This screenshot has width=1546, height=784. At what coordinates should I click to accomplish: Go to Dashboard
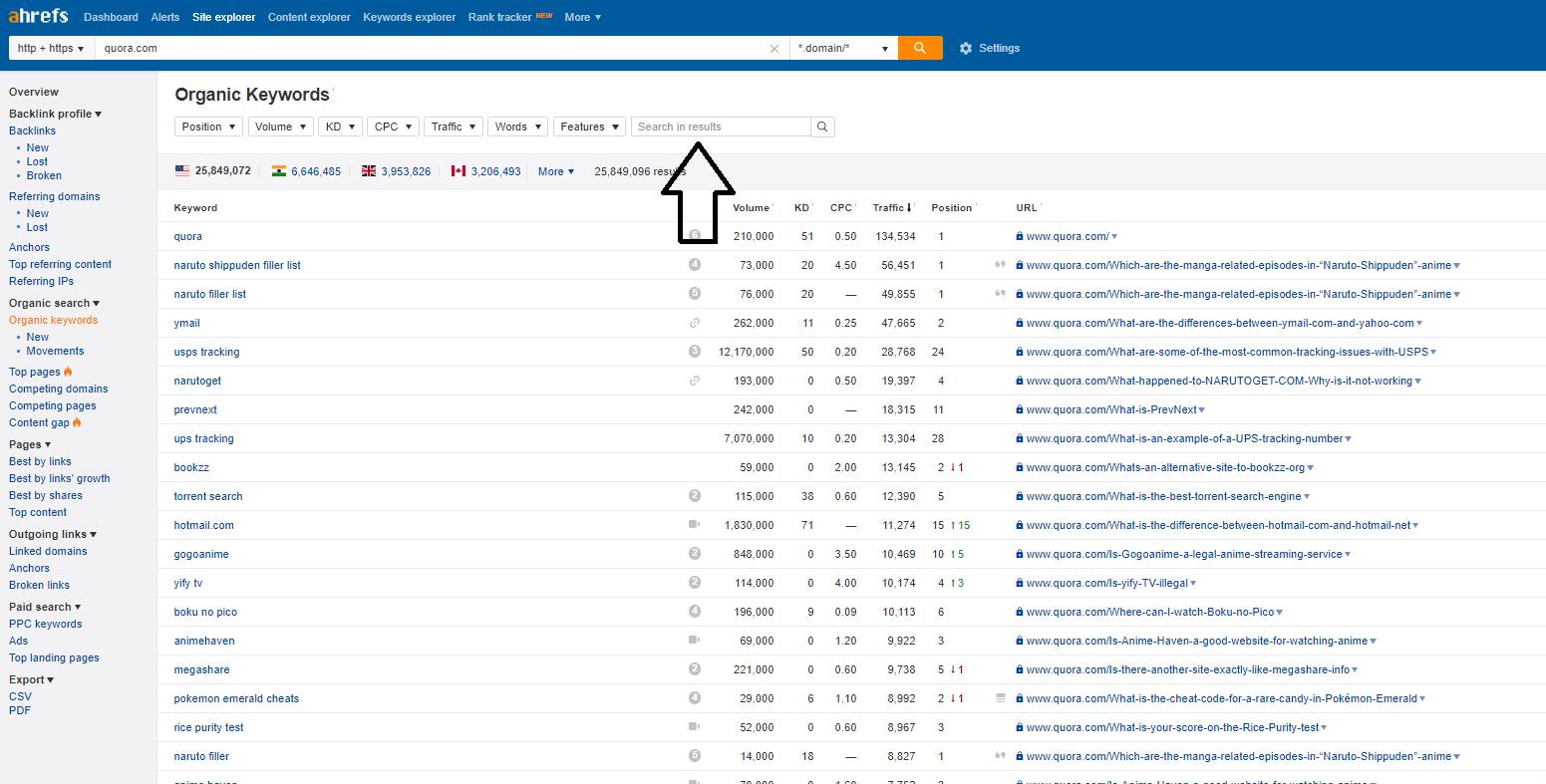tap(112, 17)
